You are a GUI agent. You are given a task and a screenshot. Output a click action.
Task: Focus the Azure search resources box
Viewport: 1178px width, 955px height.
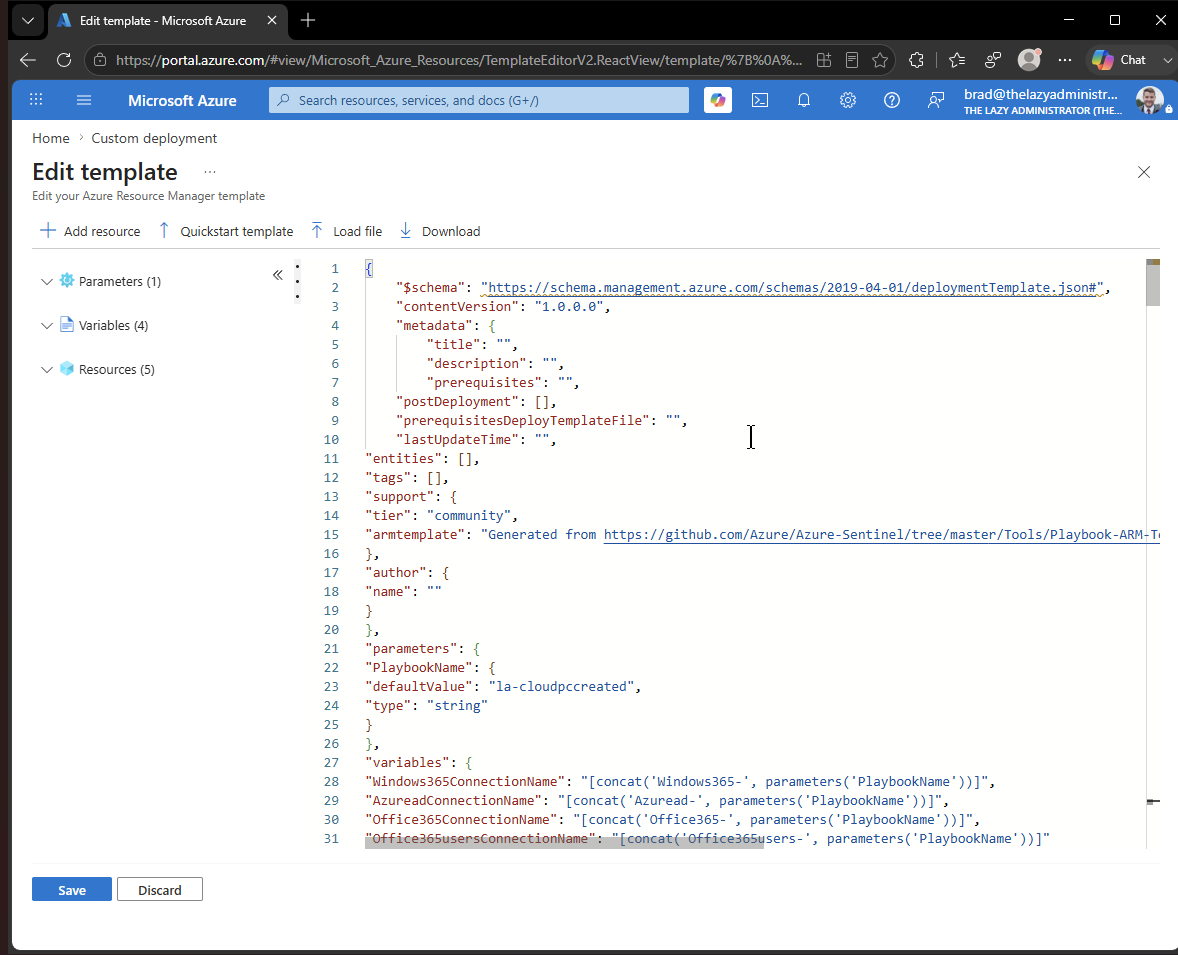click(x=479, y=100)
